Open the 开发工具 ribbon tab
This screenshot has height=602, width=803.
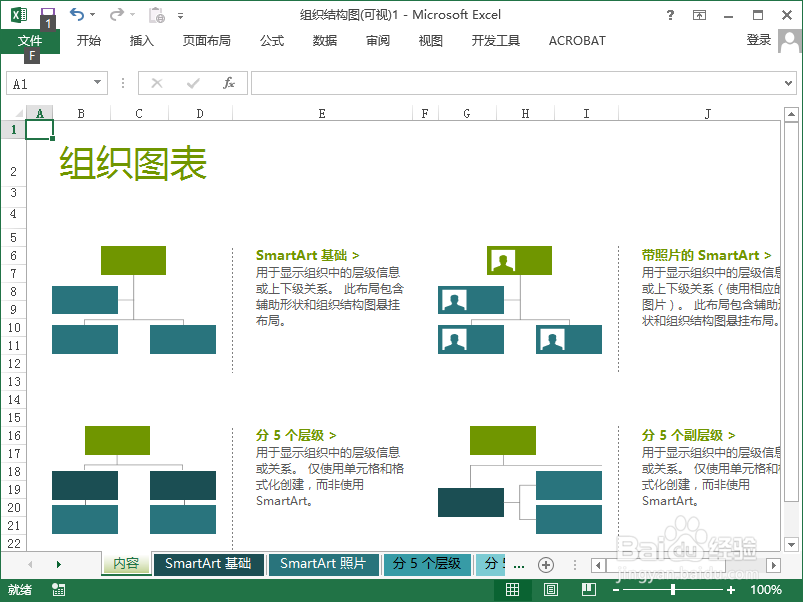coord(495,40)
